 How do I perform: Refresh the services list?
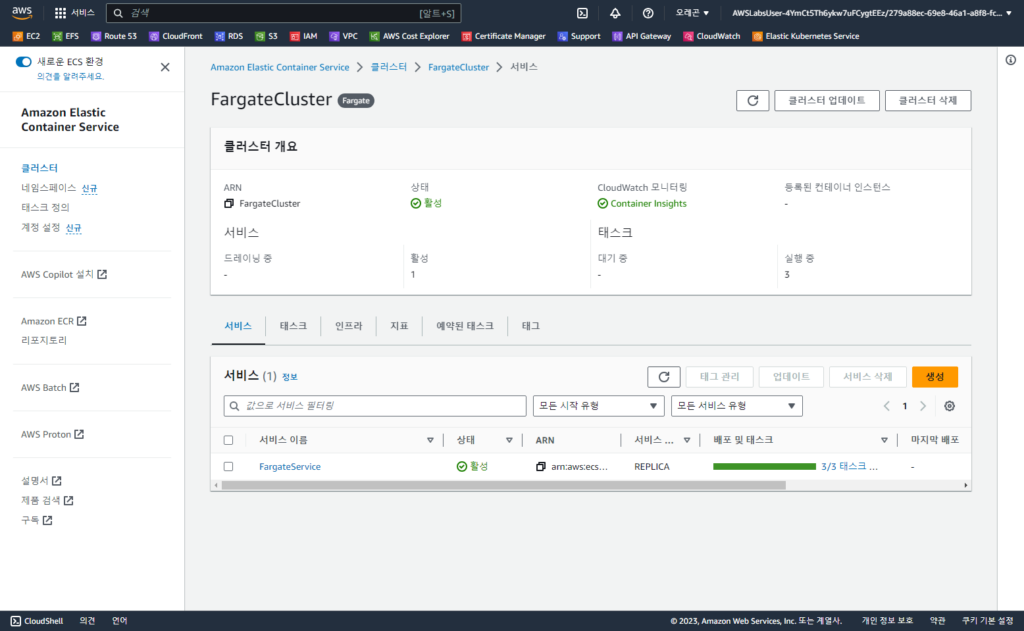(664, 377)
